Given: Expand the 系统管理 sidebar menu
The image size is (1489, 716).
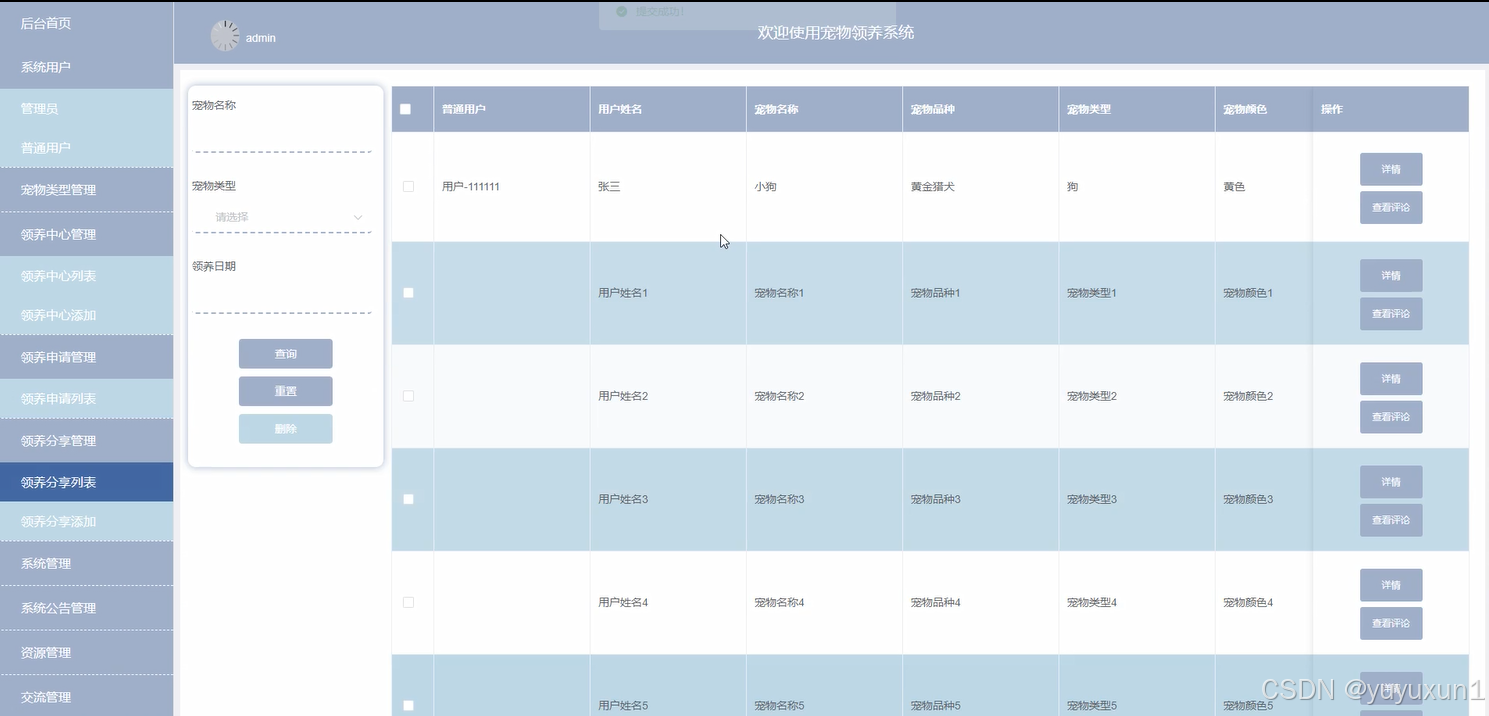Looking at the screenshot, I should pyautogui.click(x=86, y=563).
